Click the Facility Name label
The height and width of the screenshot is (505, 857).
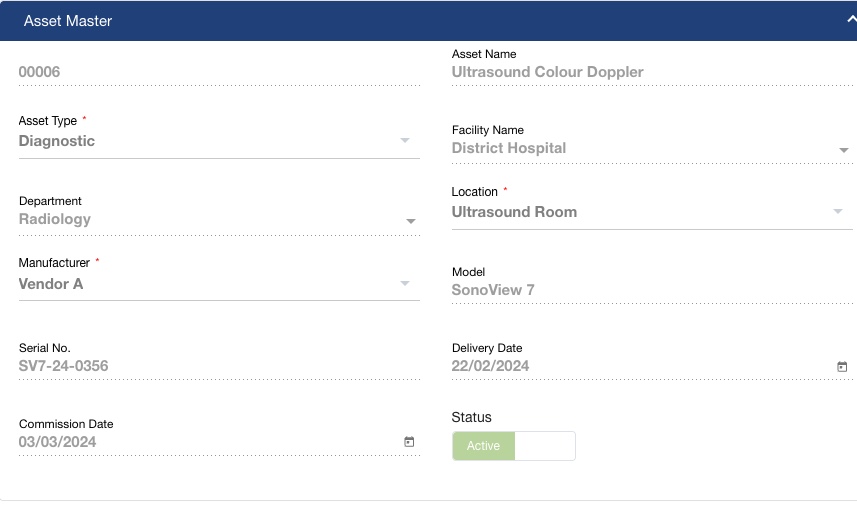pyautogui.click(x=488, y=130)
